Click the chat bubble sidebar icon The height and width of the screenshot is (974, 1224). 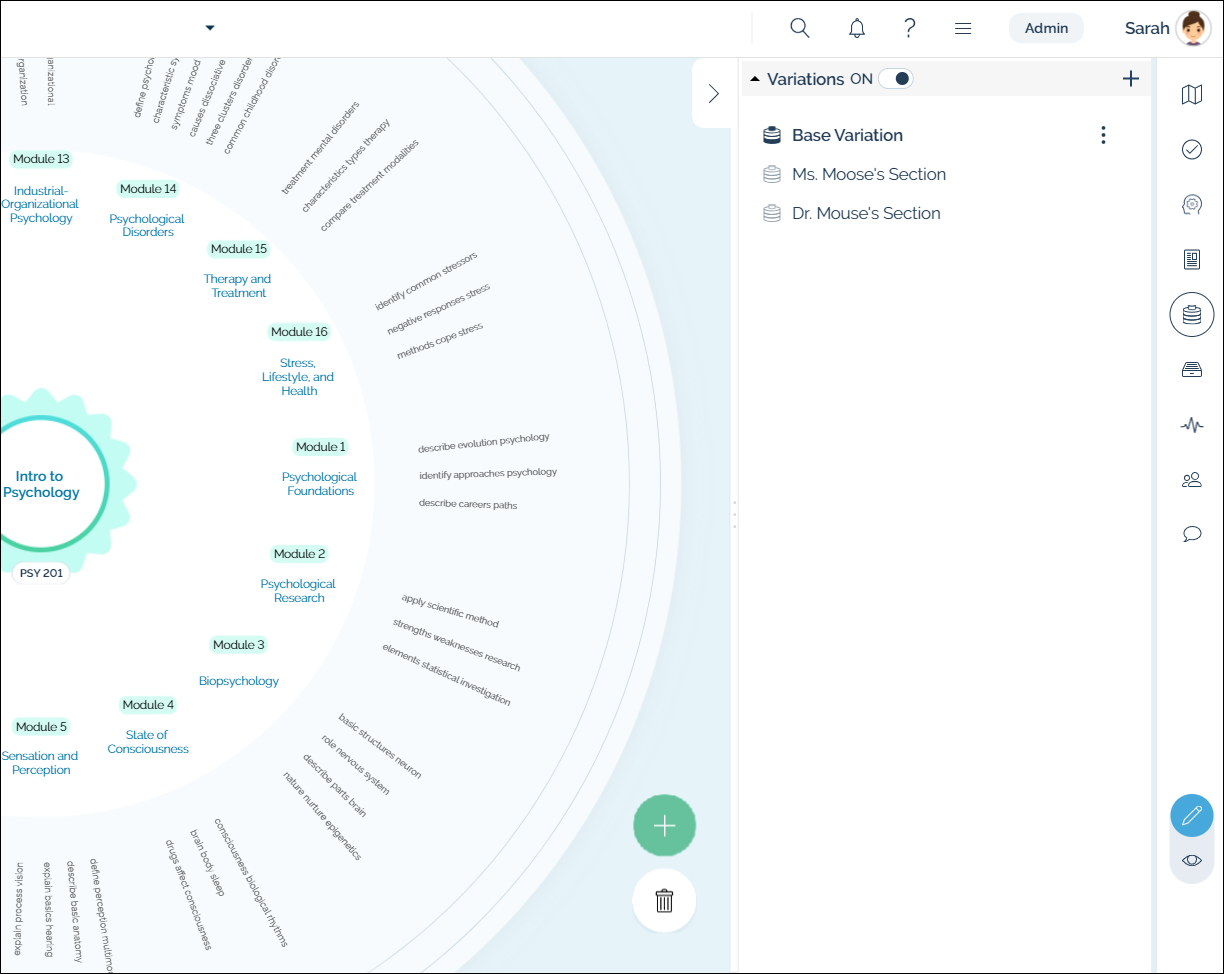pyautogui.click(x=1191, y=534)
